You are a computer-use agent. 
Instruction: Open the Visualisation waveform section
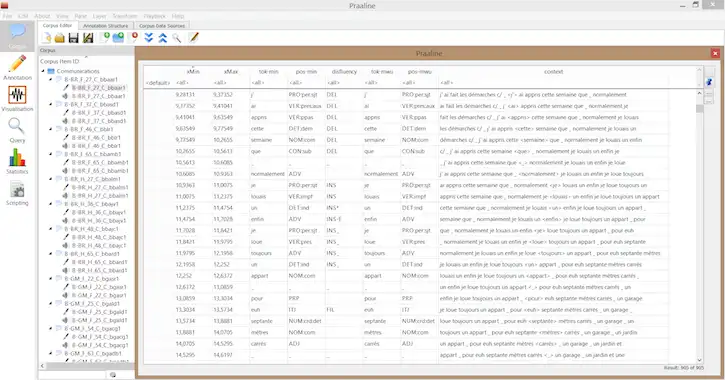[17, 98]
